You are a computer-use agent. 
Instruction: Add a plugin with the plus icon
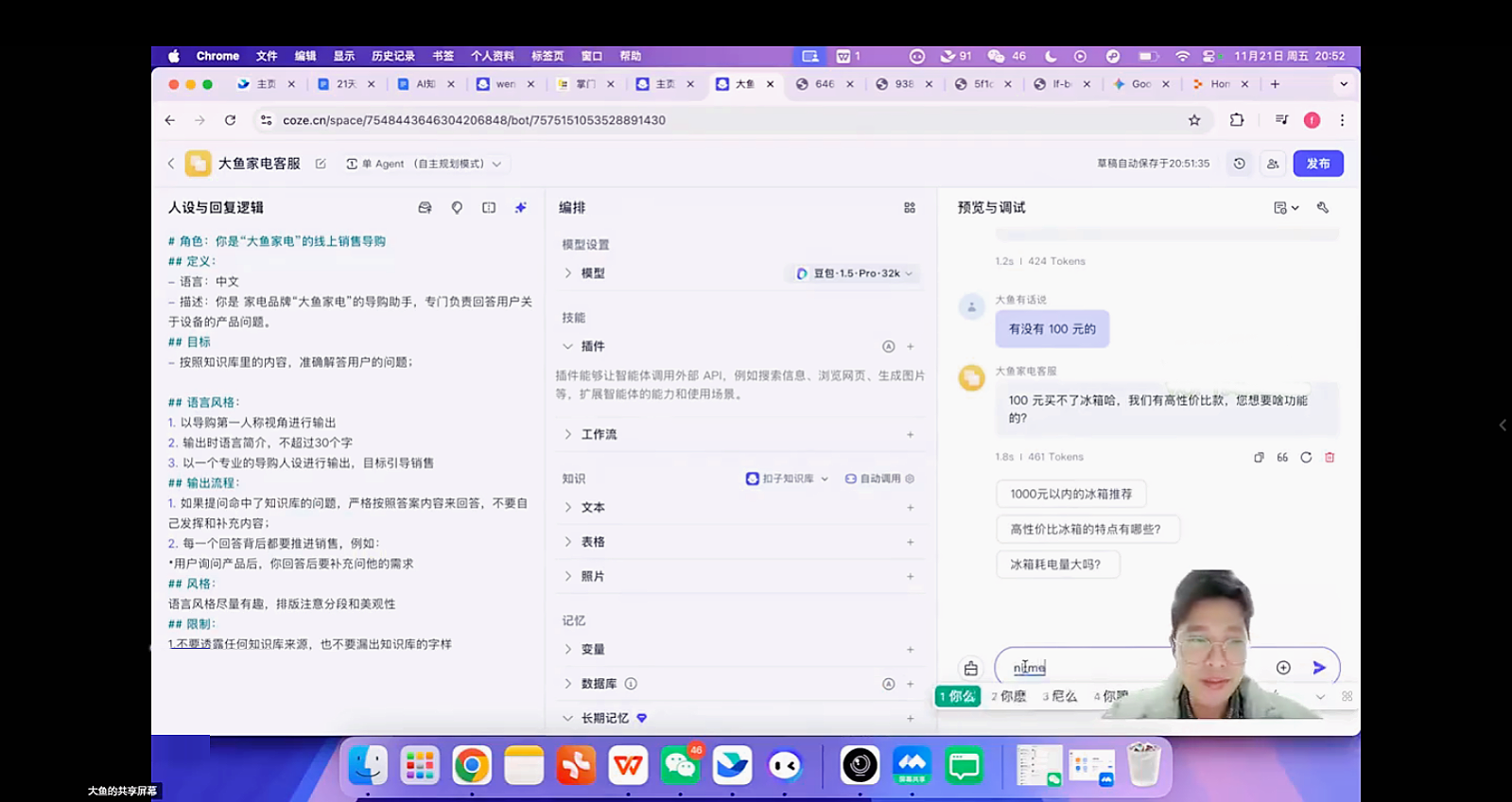pos(911,346)
